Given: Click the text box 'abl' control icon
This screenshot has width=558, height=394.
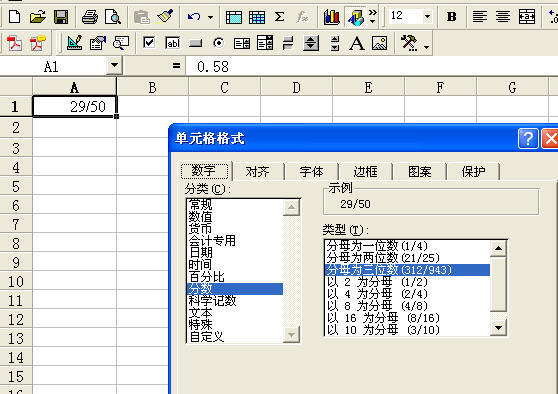Looking at the screenshot, I should tap(173, 43).
